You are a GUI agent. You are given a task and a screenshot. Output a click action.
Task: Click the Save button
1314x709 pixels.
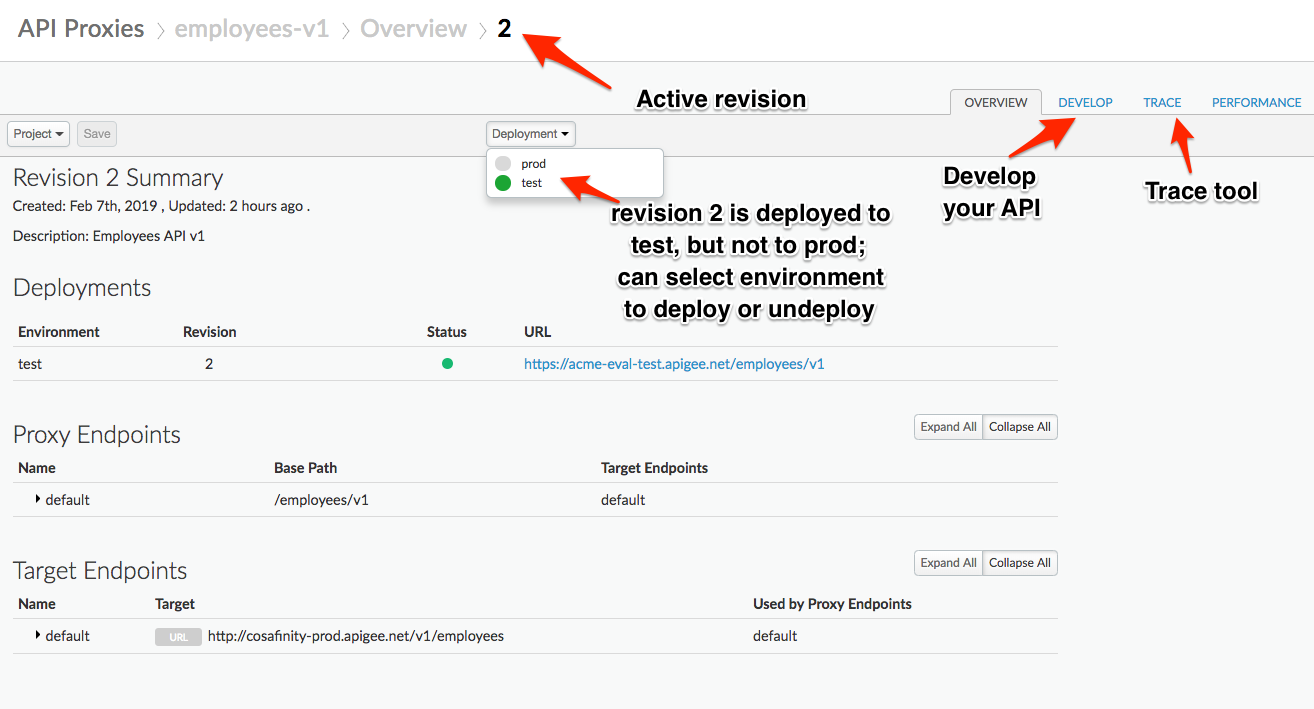[x=97, y=134]
